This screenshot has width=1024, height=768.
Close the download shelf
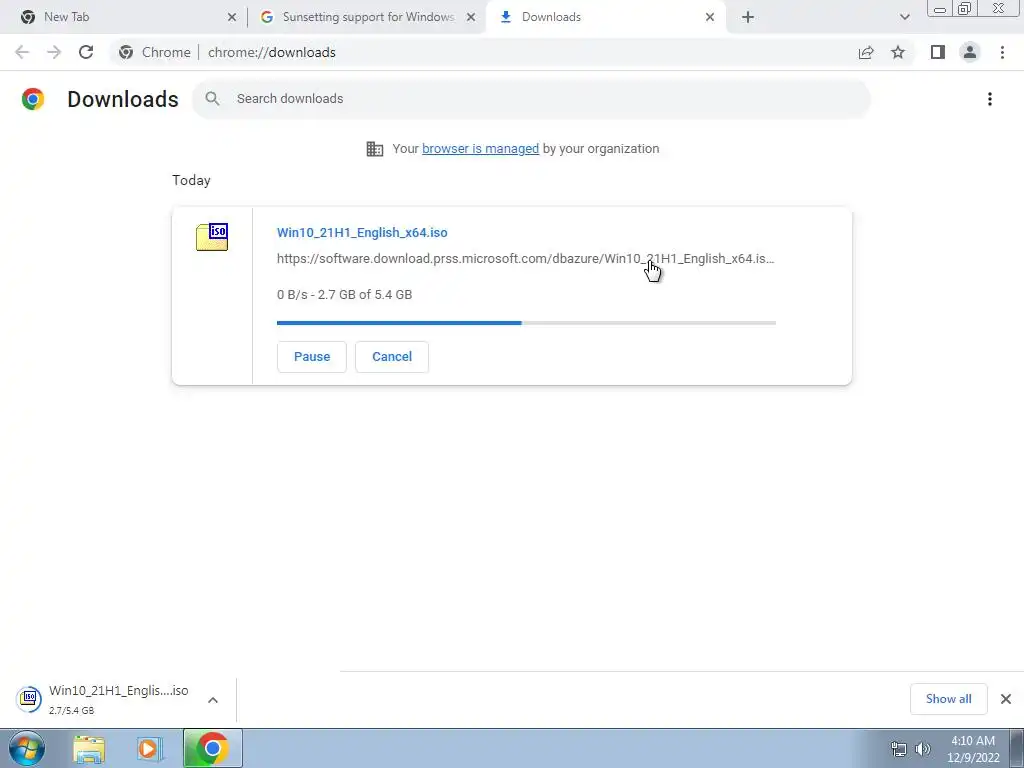pos(1006,699)
